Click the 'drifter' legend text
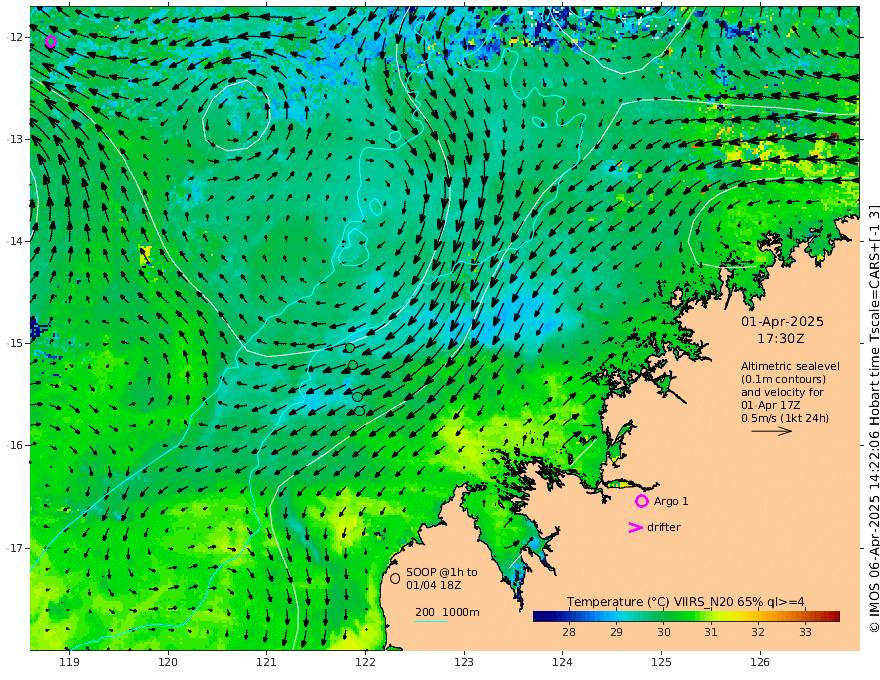Viewport: 880px width, 680px height. coord(663,527)
